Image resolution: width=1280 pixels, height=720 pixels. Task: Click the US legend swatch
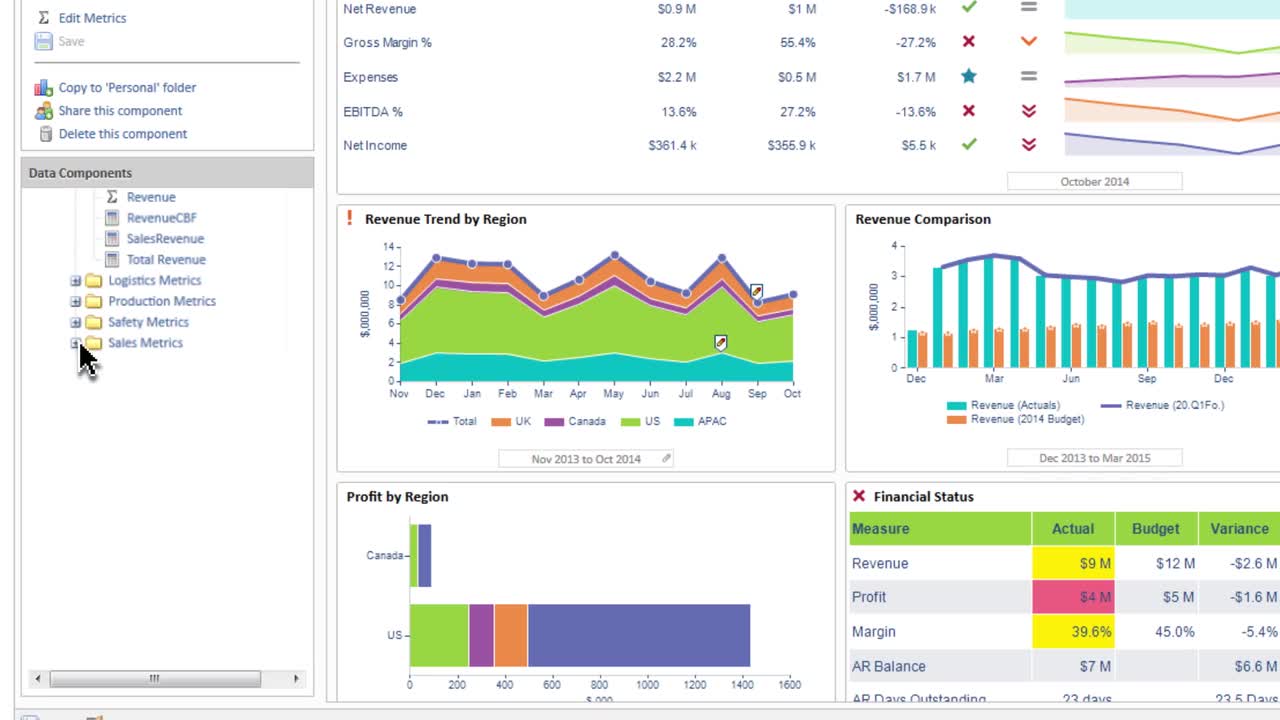630,422
